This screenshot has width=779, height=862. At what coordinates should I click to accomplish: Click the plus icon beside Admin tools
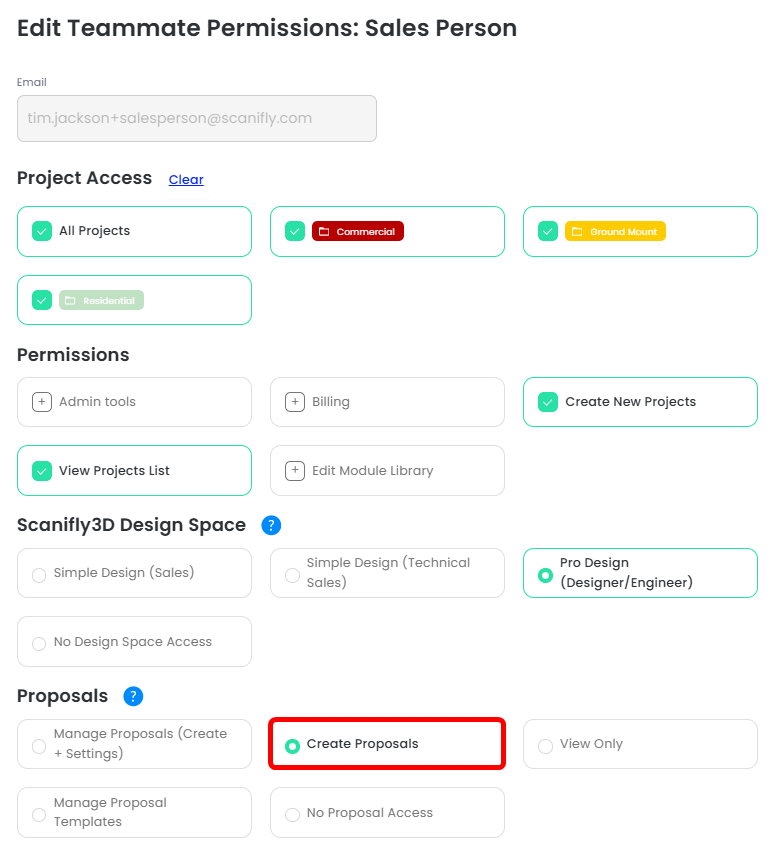(x=42, y=402)
